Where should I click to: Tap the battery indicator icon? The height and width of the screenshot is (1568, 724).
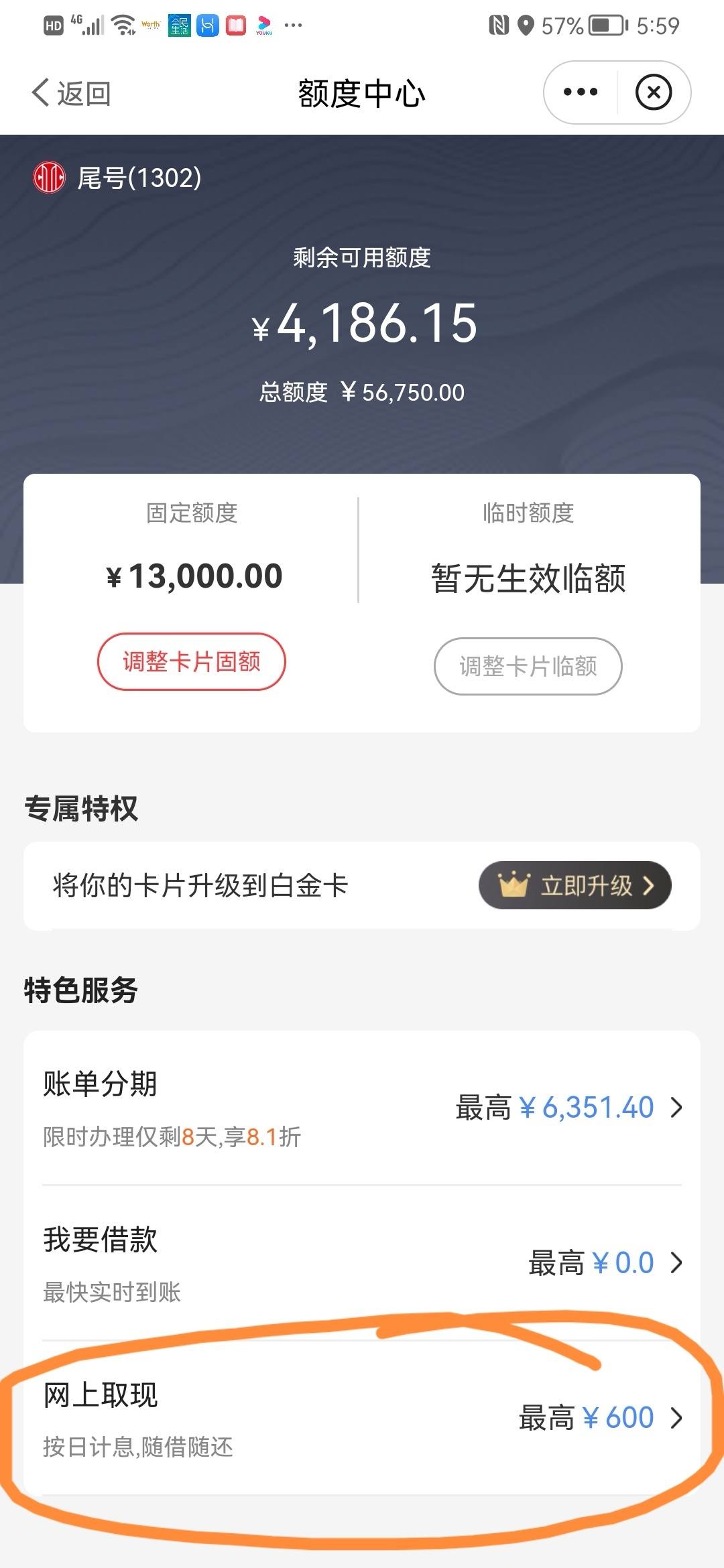tap(608, 25)
